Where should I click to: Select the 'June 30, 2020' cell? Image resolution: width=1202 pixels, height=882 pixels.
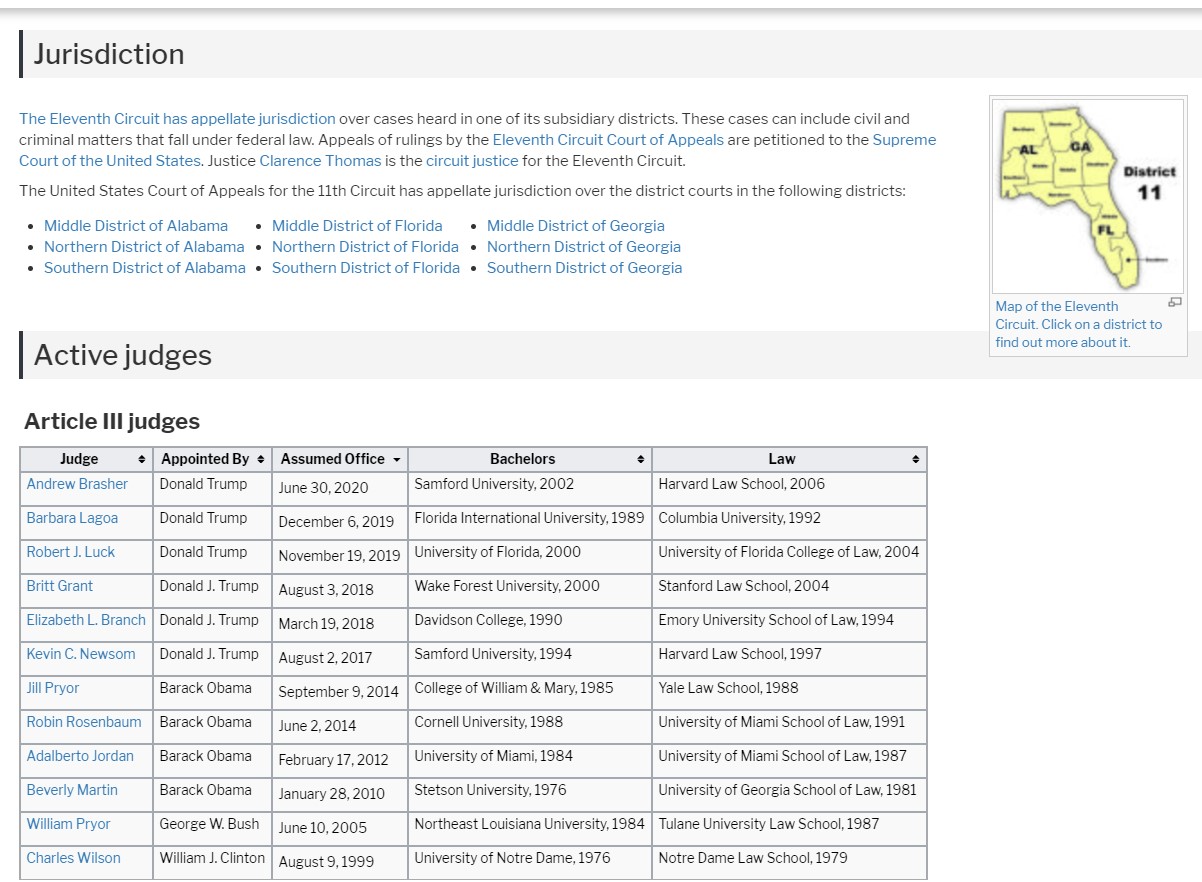[340, 488]
